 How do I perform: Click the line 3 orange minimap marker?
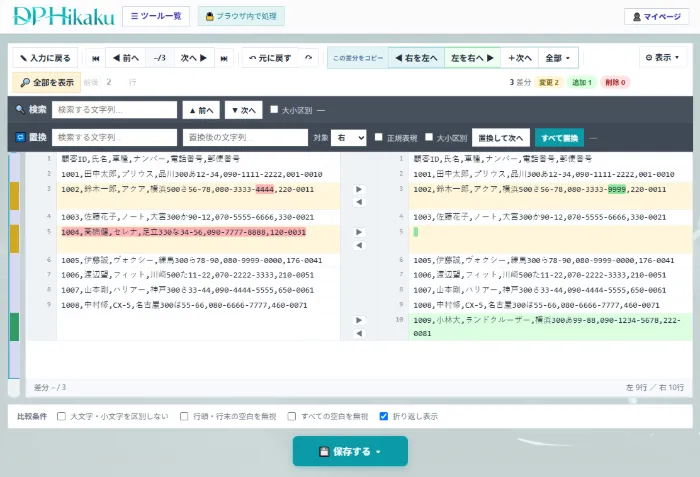(14, 196)
